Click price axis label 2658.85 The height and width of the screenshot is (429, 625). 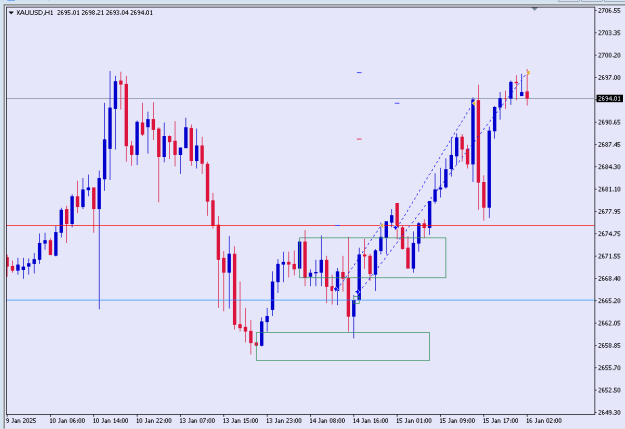(x=610, y=345)
